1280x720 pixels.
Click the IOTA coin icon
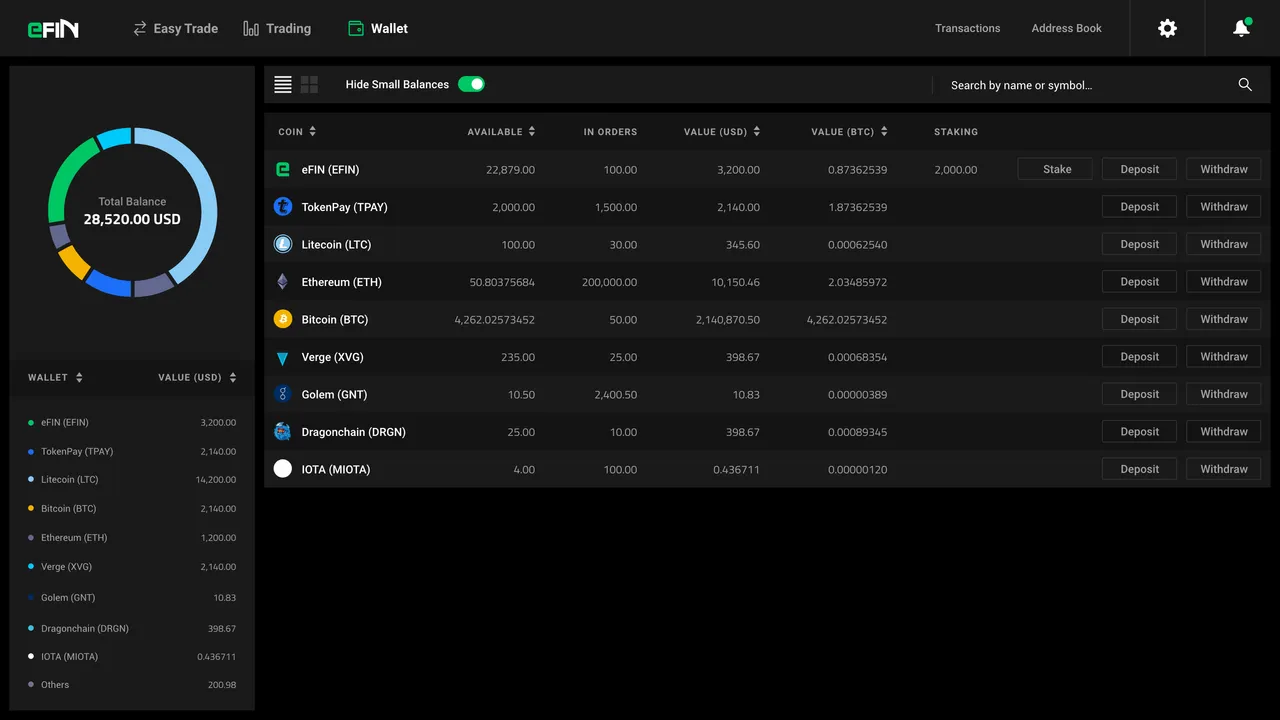(x=283, y=469)
